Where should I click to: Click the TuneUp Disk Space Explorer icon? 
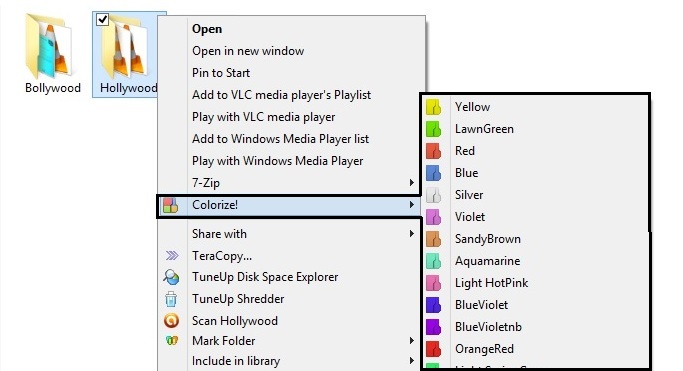pos(171,277)
